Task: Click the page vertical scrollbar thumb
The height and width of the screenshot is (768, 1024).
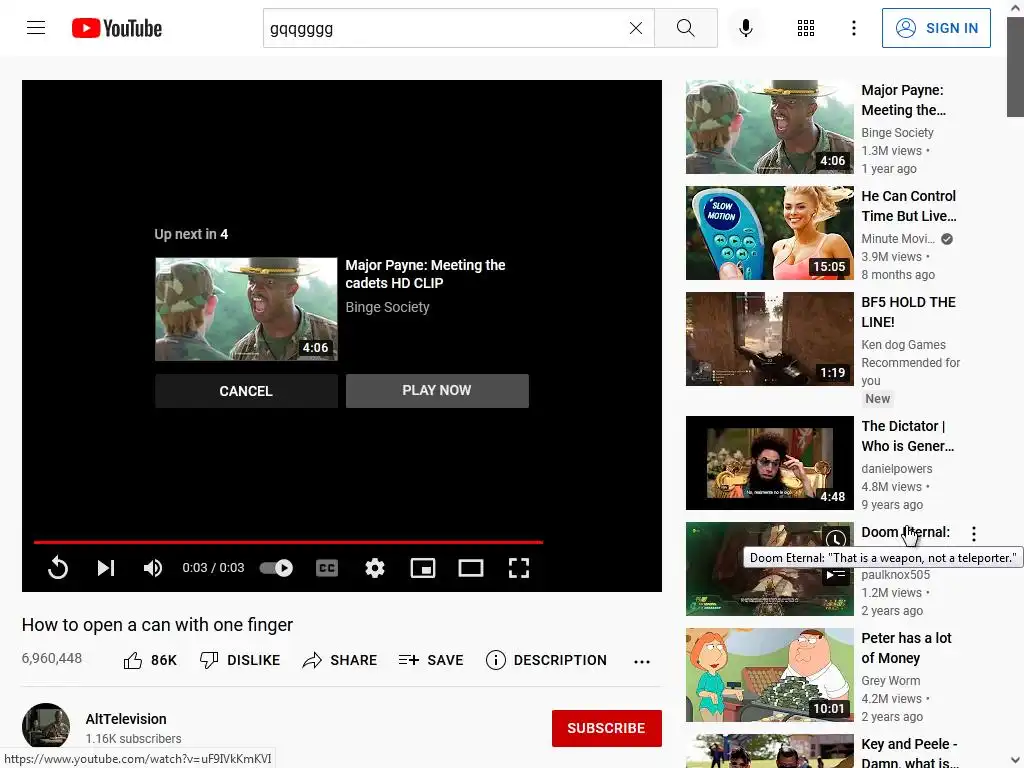Action: pyautogui.click(x=1015, y=68)
